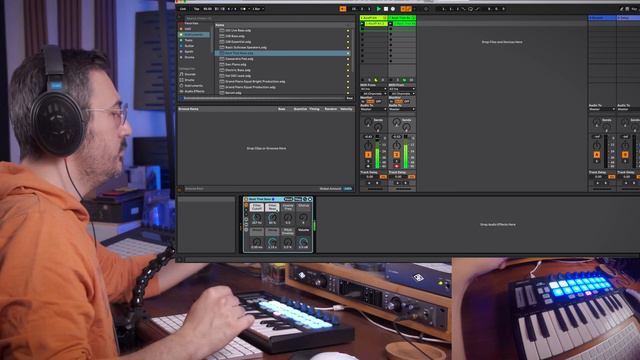This screenshot has height=360, width=640.
Task: Toggle the rack's device activator icon
Action: [246, 199]
